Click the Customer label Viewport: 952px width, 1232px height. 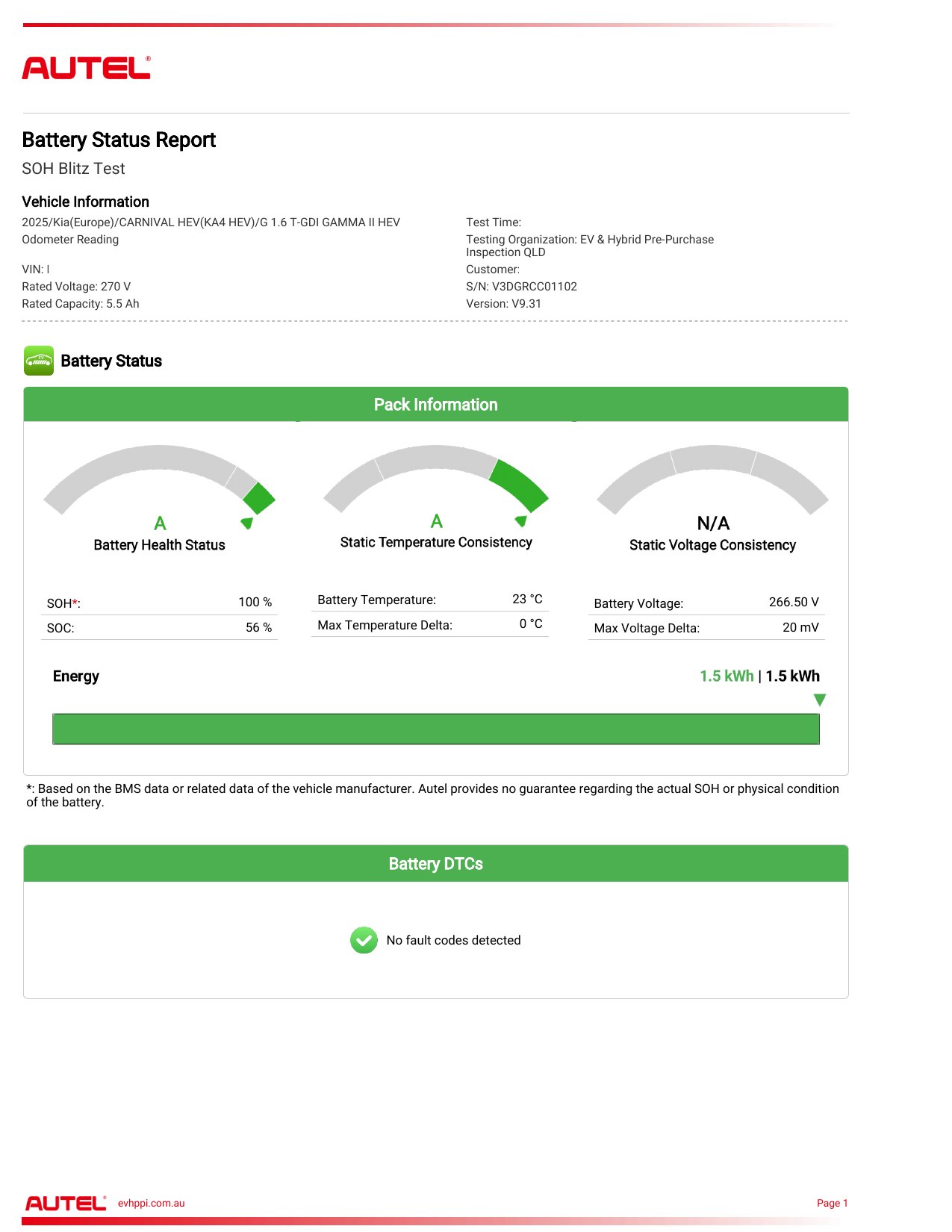click(x=493, y=270)
